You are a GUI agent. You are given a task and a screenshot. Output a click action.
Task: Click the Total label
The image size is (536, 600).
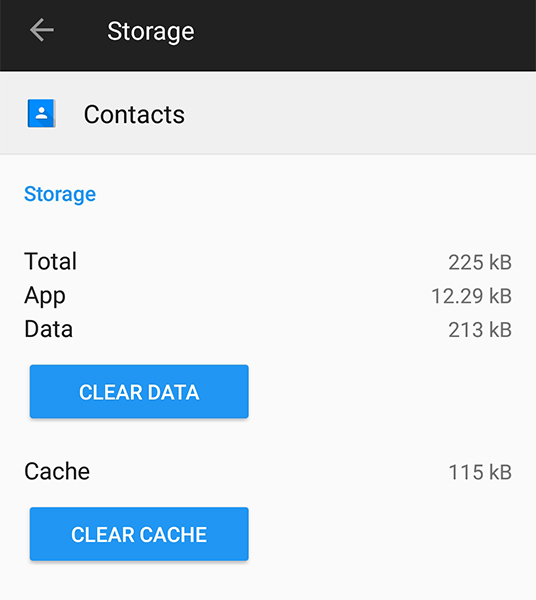[x=51, y=261]
